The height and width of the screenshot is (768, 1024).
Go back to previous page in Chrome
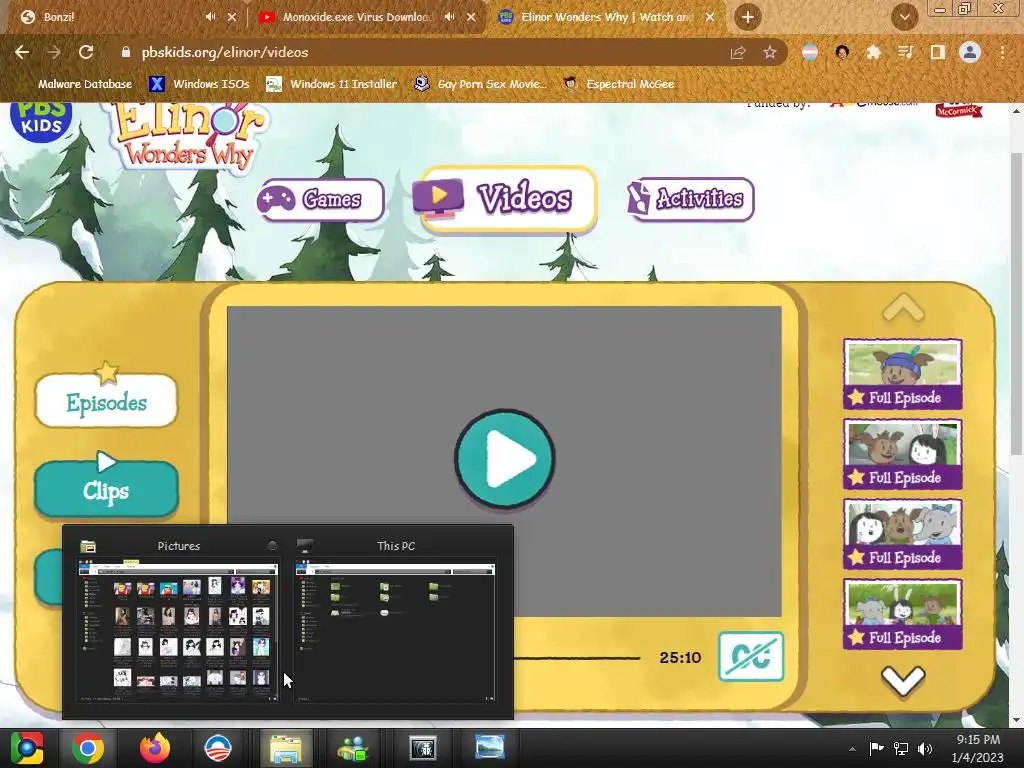coord(22,52)
